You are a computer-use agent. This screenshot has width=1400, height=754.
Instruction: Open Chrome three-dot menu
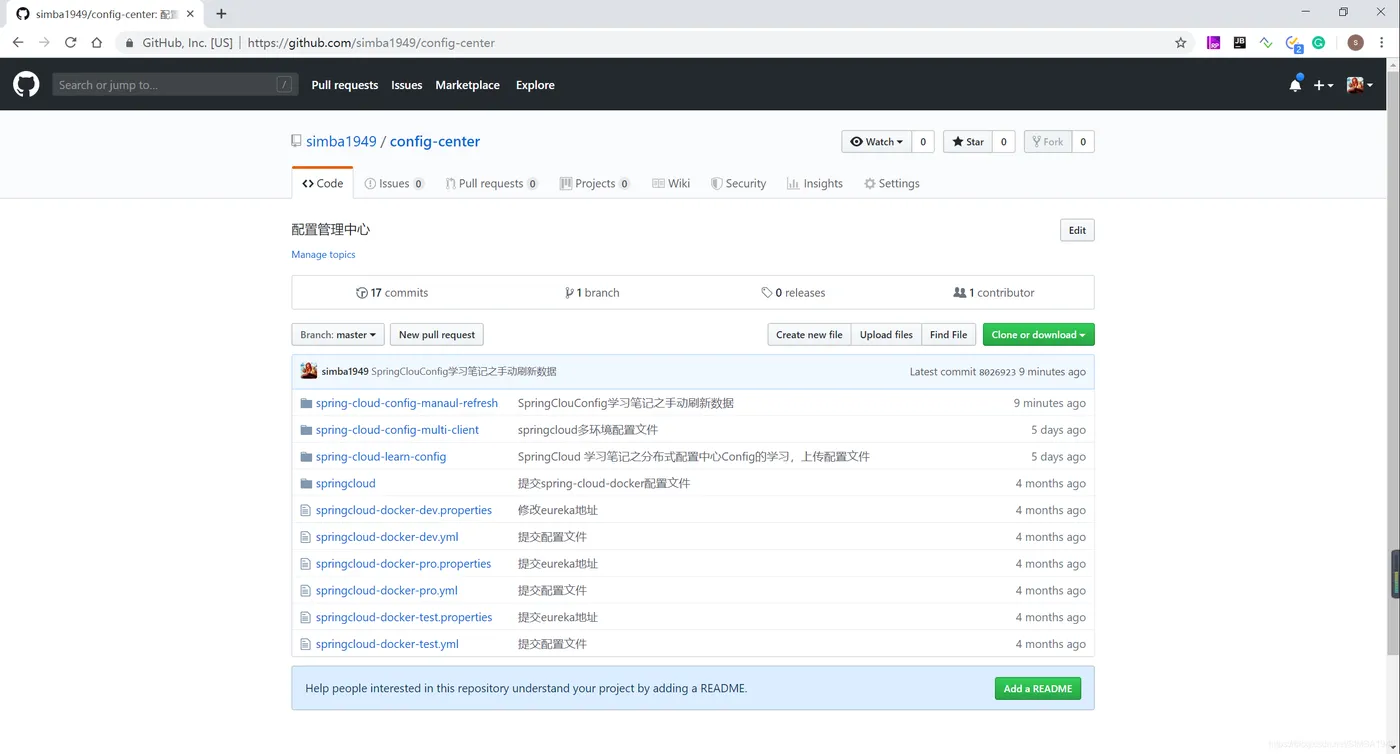[x=1384, y=43]
